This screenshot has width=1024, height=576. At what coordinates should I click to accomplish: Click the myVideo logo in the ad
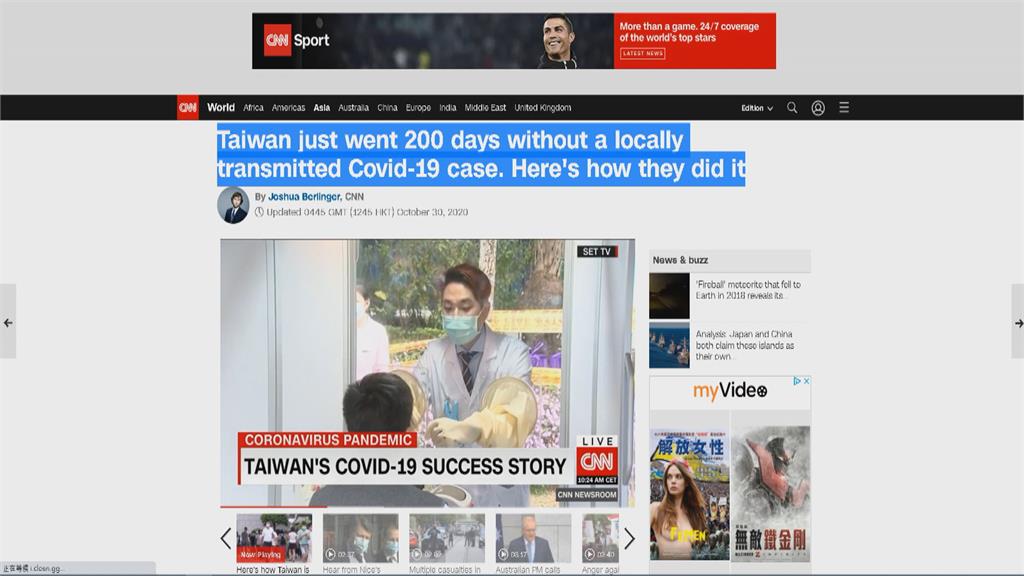729,391
